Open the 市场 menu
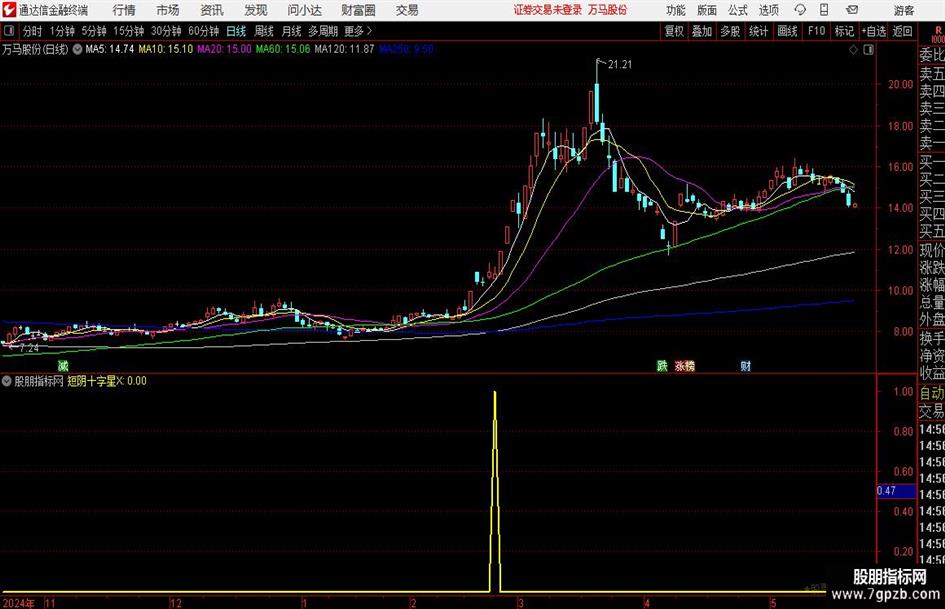 point(168,10)
